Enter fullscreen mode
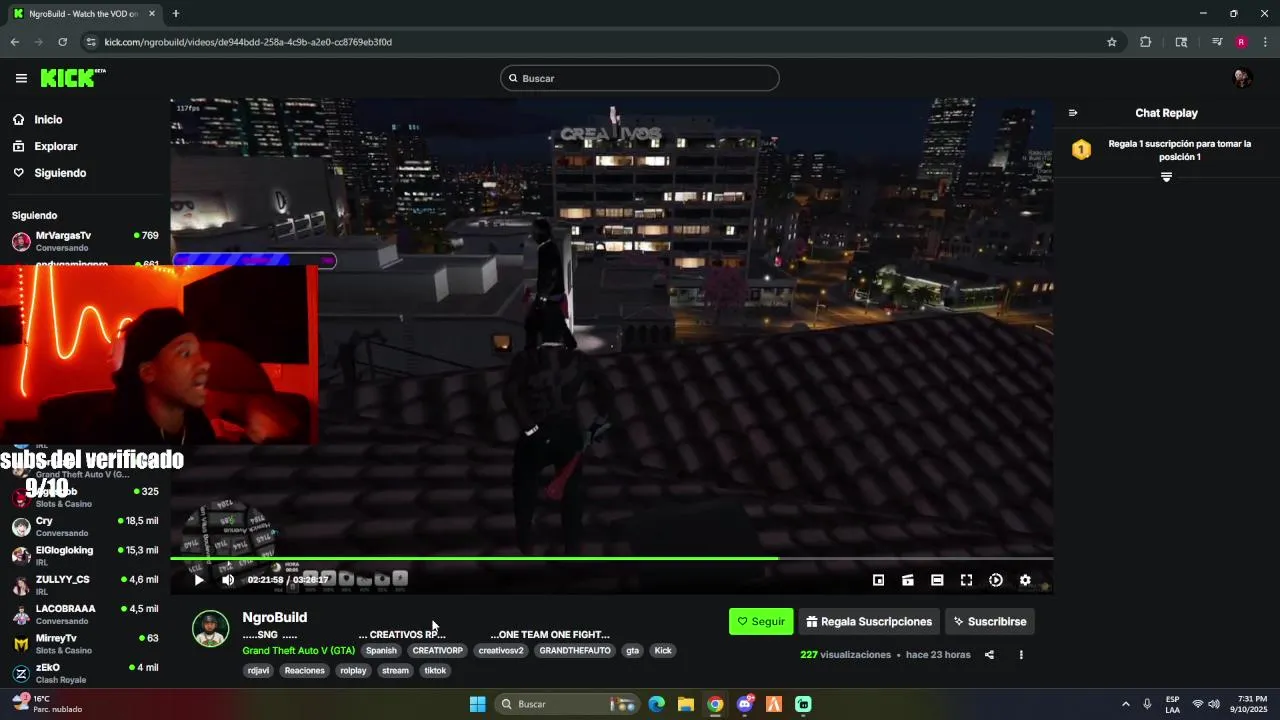Screen dimensions: 1280x720 [966, 580]
